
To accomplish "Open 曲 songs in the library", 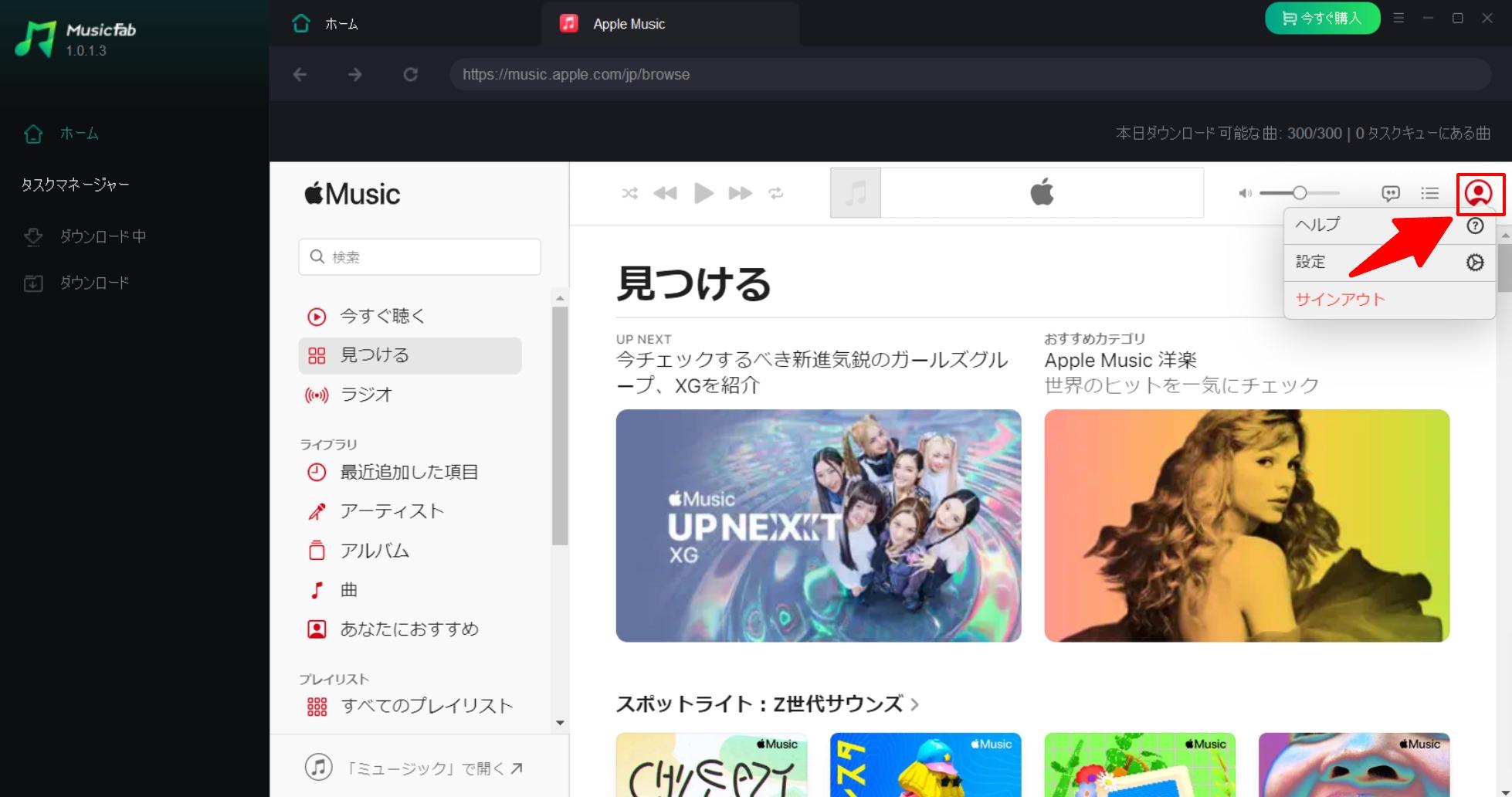I will [409, 590].
